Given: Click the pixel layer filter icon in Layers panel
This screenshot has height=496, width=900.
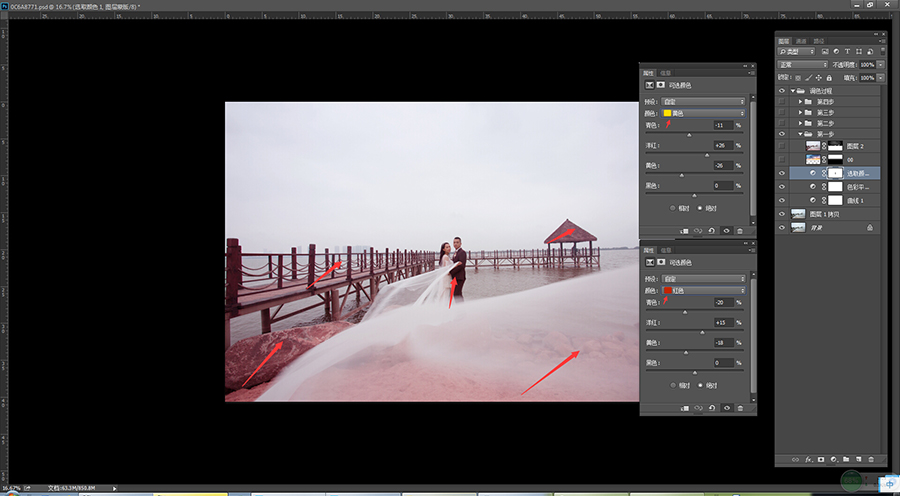Looking at the screenshot, I should [825, 52].
